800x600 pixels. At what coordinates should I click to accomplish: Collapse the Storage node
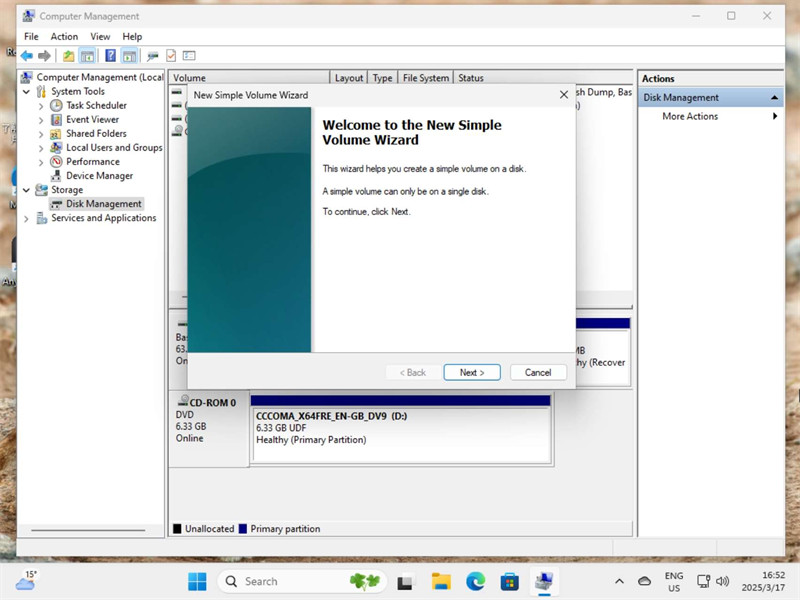(27, 190)
